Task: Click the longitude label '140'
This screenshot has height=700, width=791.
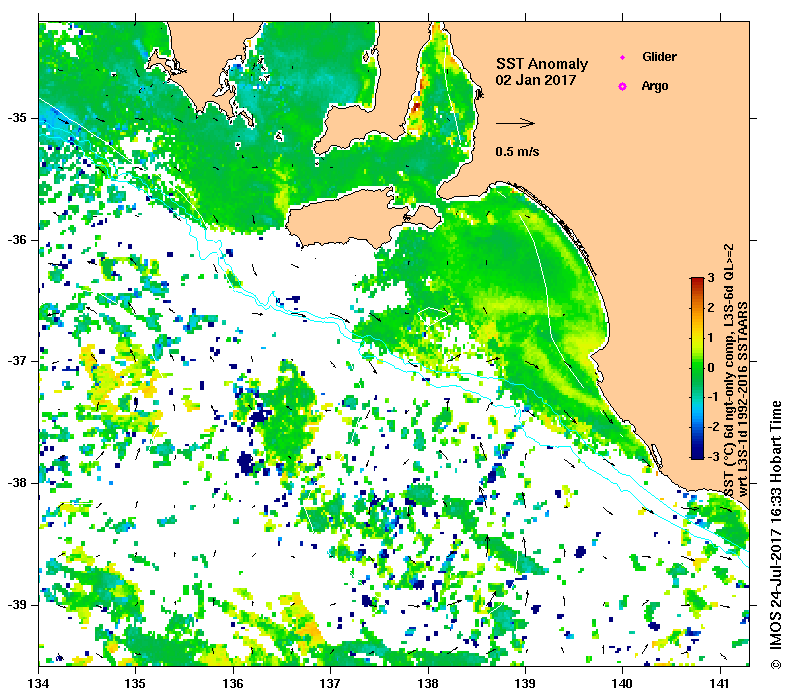Action: (622, 684)
